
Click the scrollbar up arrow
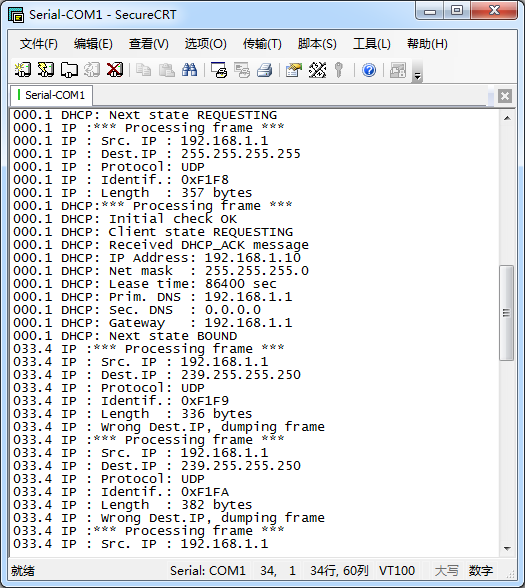[x=507, y=118]
